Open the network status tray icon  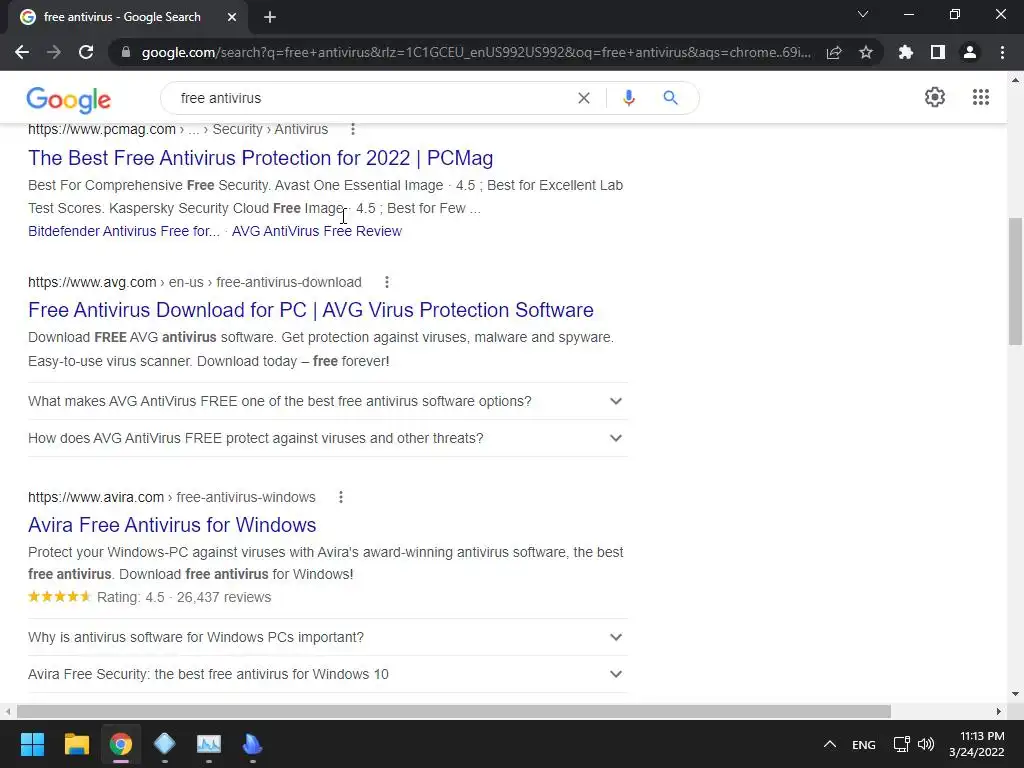(x=901, y=744)
